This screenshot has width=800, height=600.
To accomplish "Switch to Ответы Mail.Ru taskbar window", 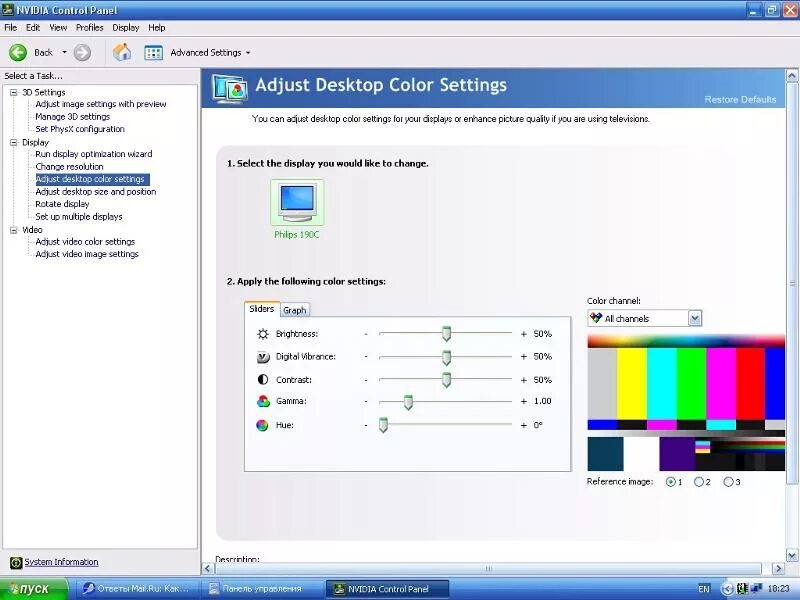I will point(137,589).
